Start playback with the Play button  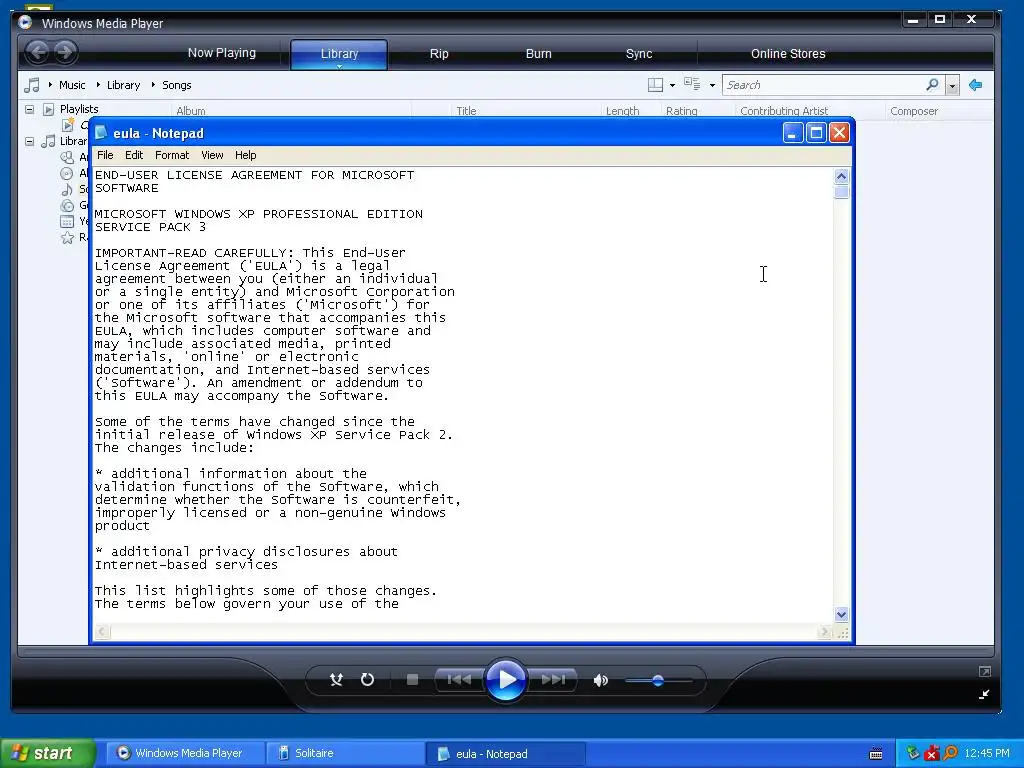(x=505, y=680)
